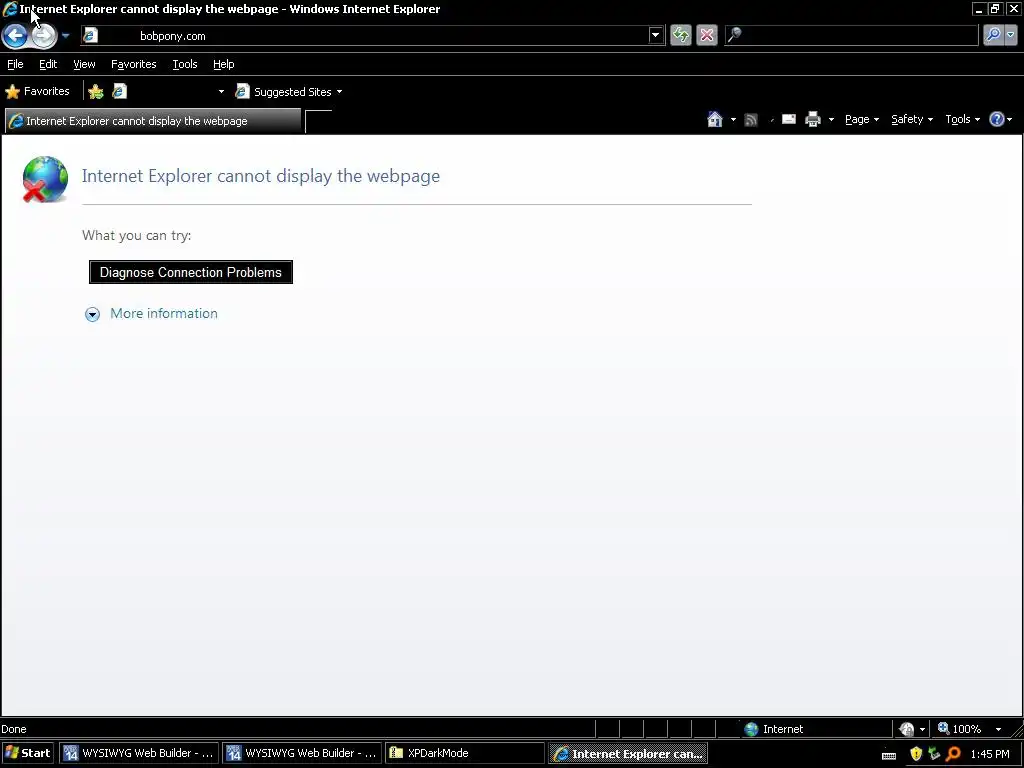Open the recent pages dropdown arrow
The width and height of the screenshot is (1024, 768).
65,36
